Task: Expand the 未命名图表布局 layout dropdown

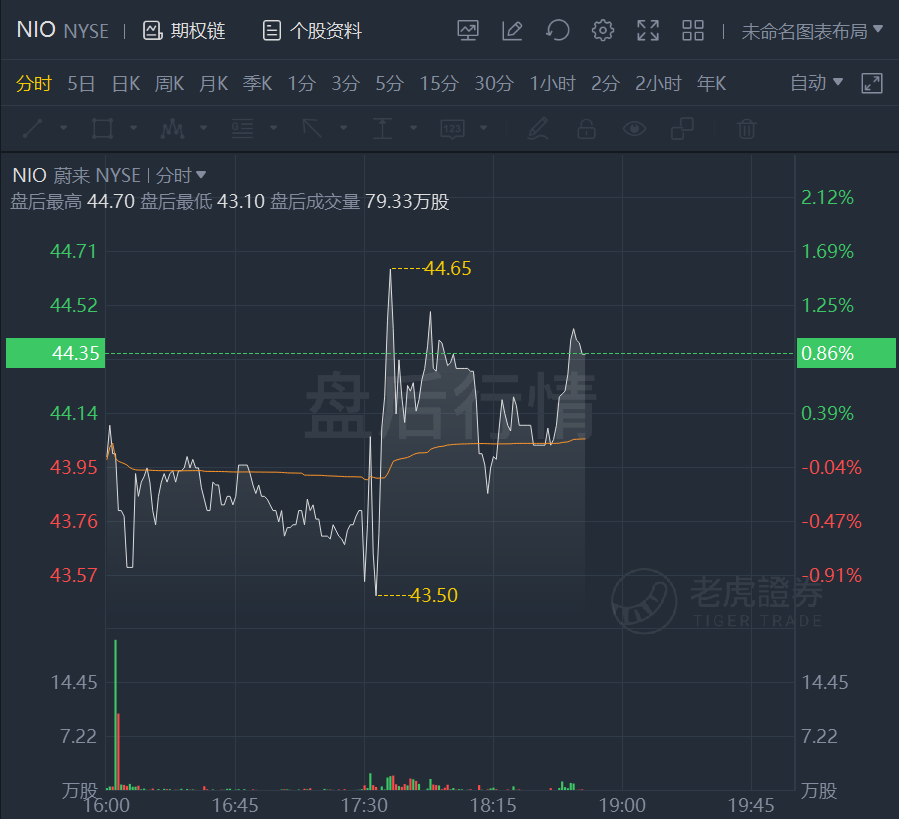Action: pyautogui.click(x=811, y=31)
